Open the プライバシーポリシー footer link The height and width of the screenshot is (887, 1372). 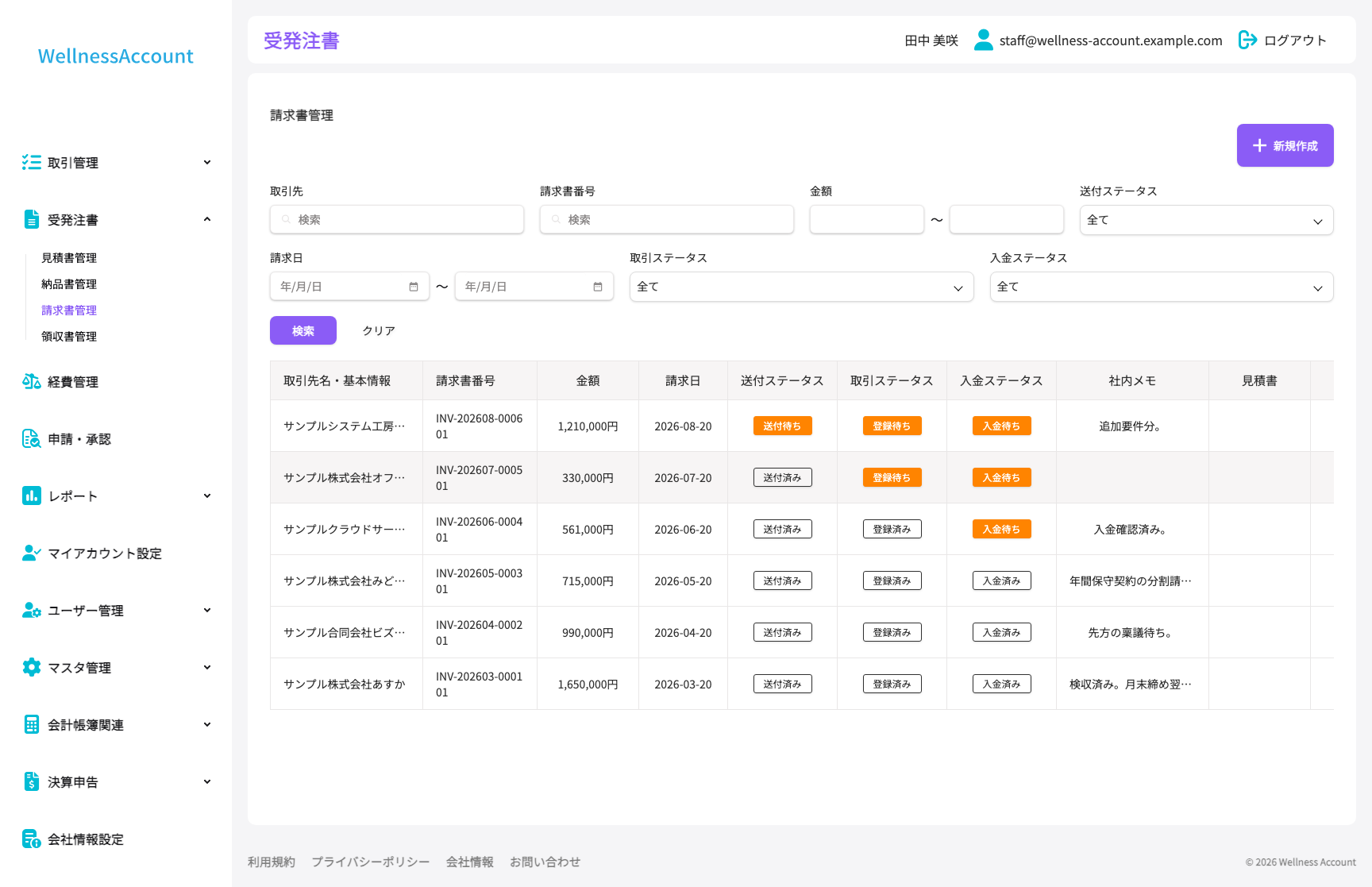[371, 862]
